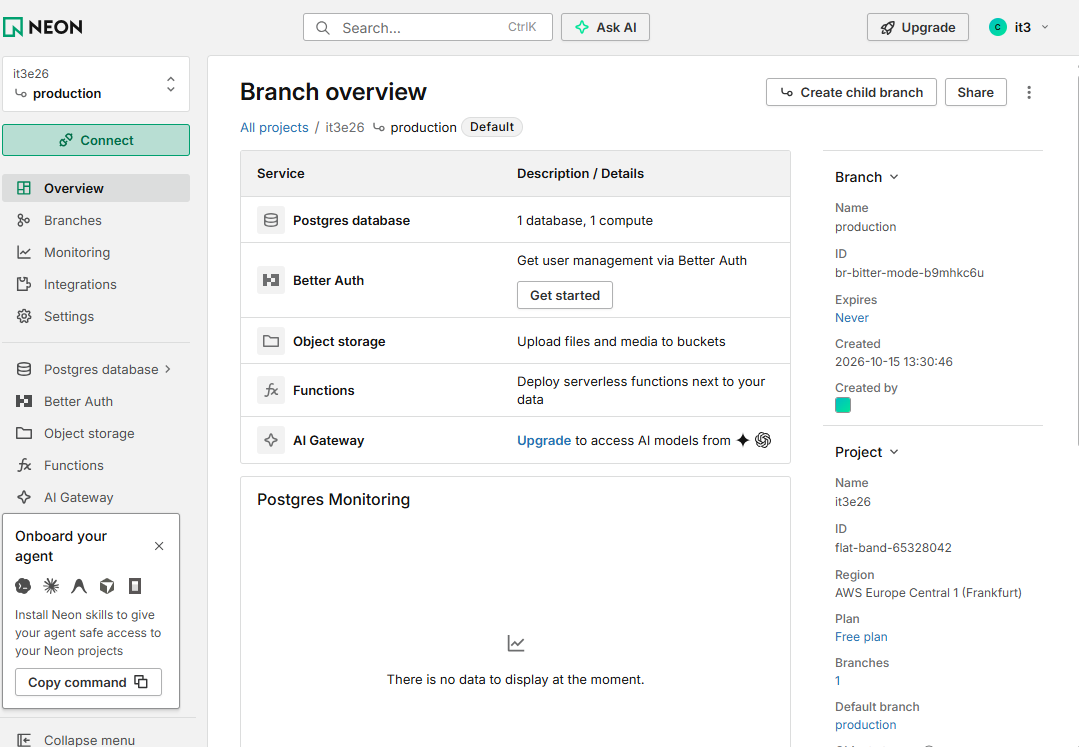Close the Onboard your agent card

pos(159,546)
